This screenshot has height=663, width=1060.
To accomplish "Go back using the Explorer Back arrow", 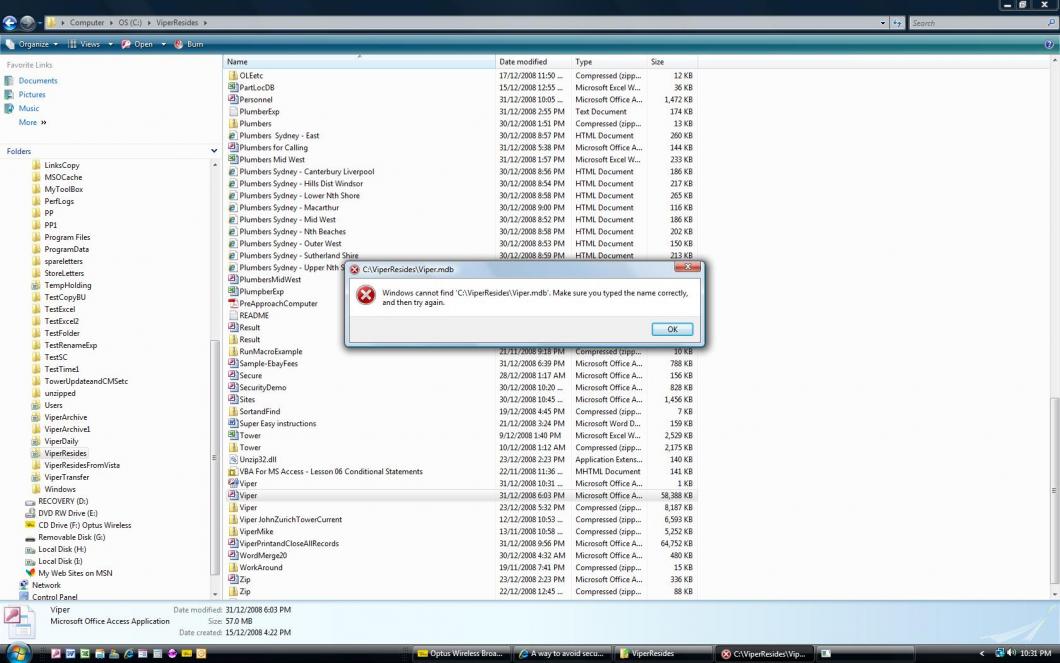I will point(10,23).
